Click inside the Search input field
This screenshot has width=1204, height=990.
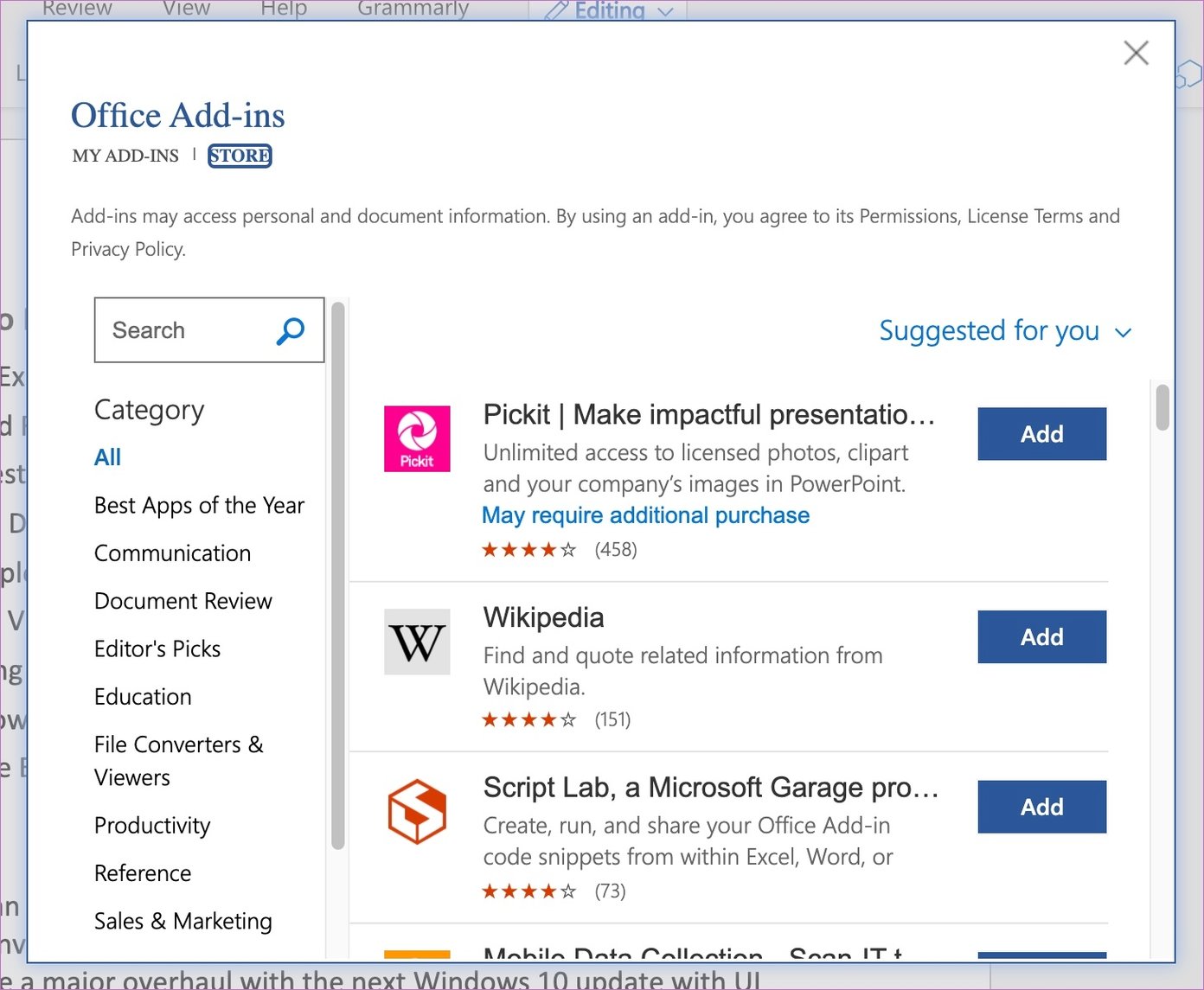tap(182, 330)
